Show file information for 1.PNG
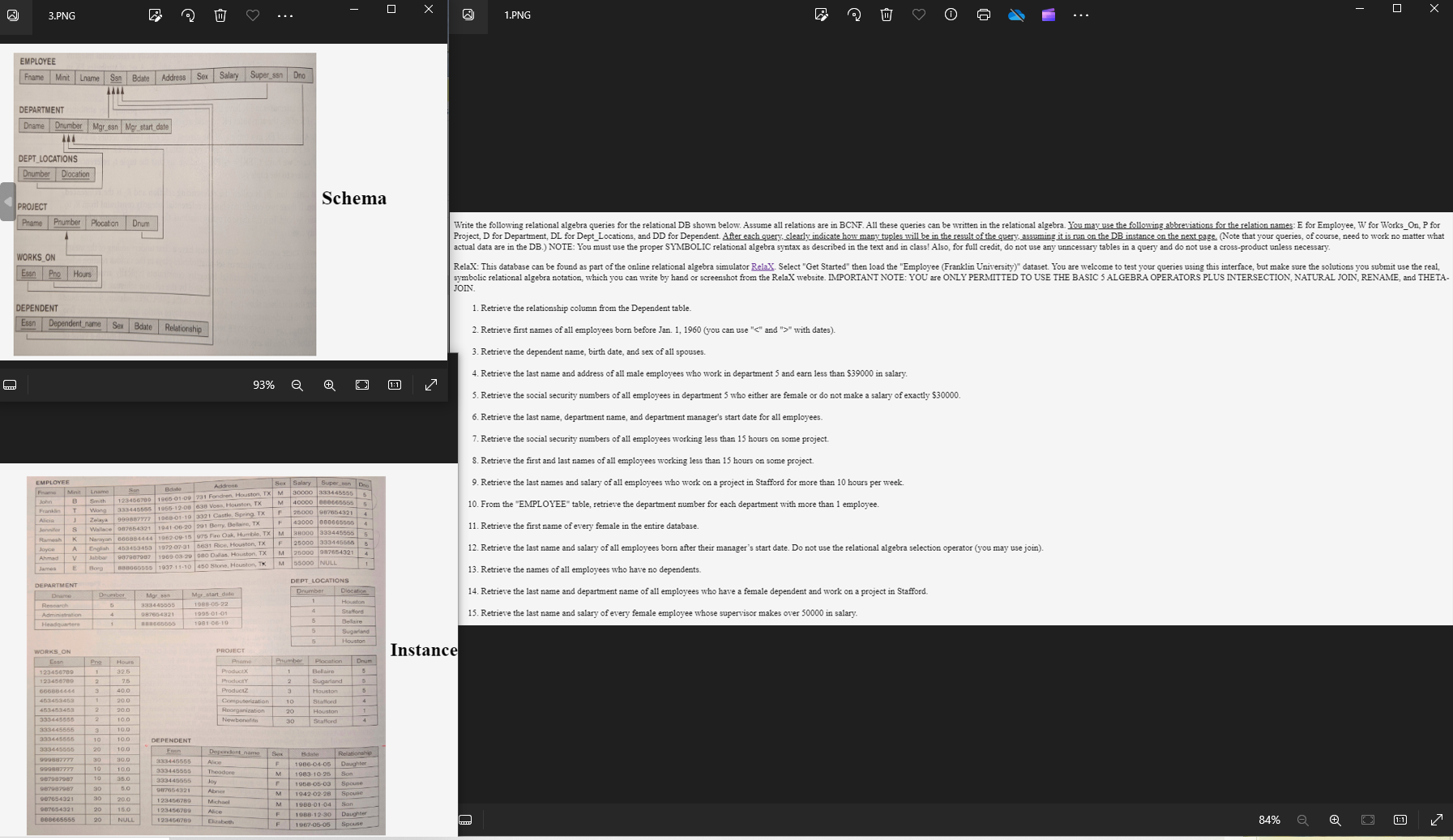 (x=950, y=15)
